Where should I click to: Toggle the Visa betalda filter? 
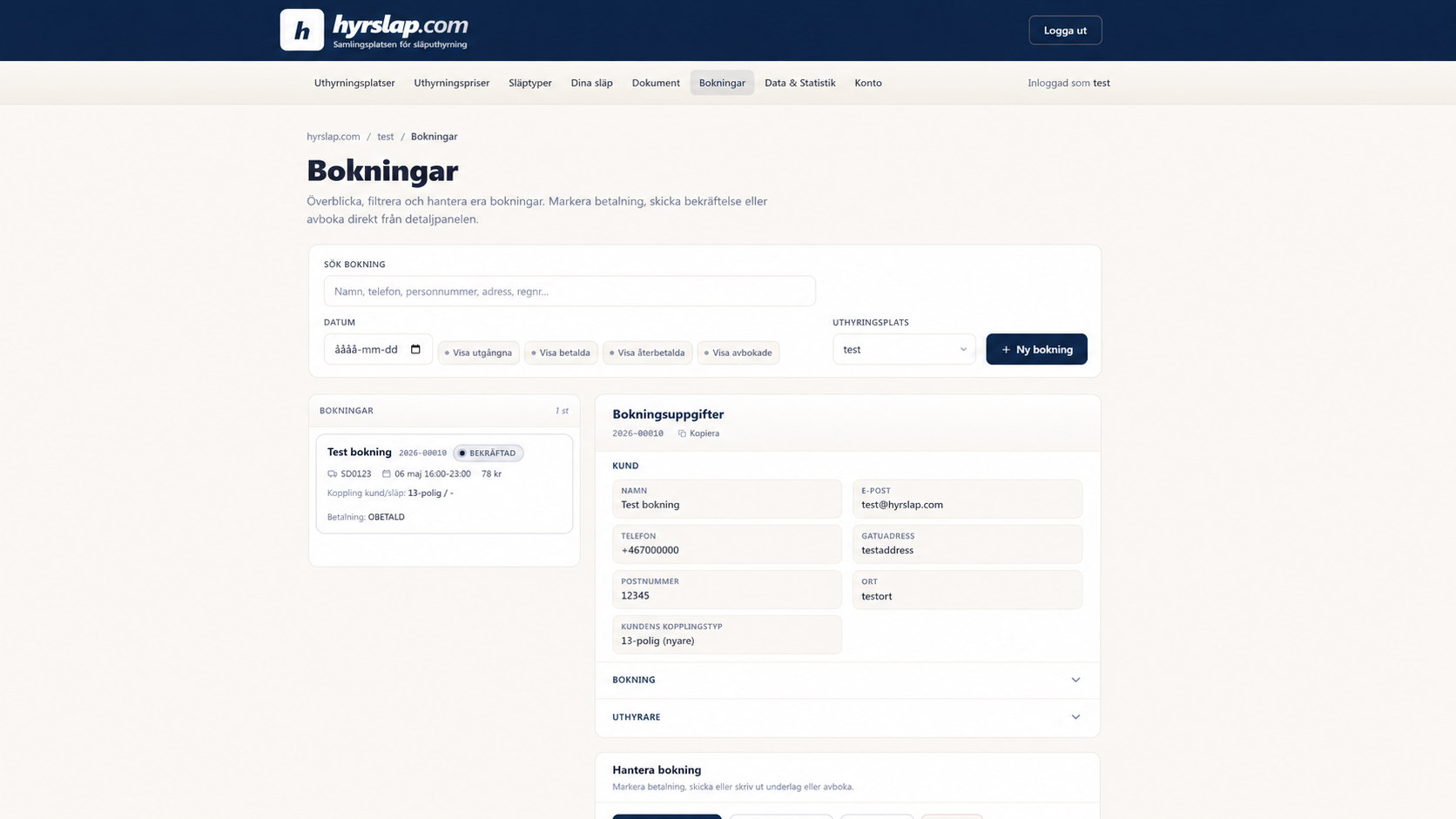coord(561,352)
